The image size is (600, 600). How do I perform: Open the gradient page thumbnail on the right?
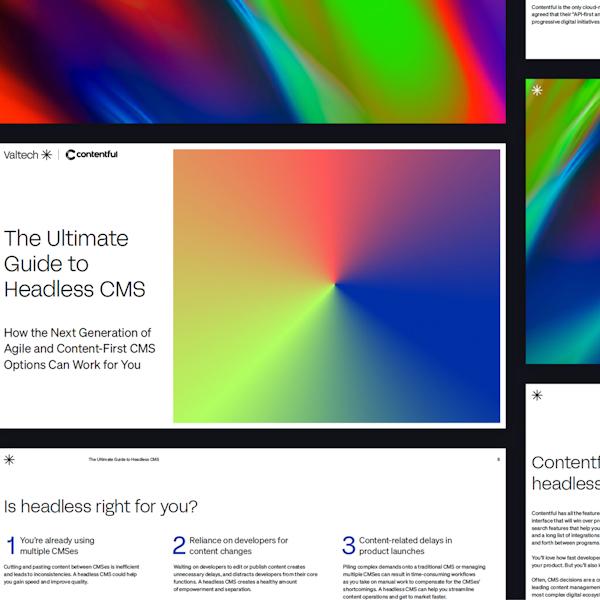[x=563, y=180]
